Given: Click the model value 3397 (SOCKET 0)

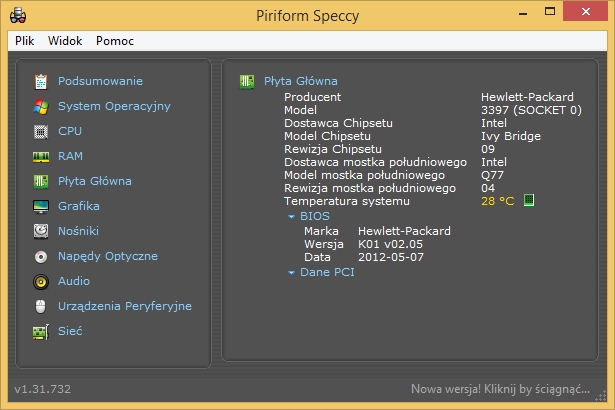Looking at the screenshot, I should 531,110.
